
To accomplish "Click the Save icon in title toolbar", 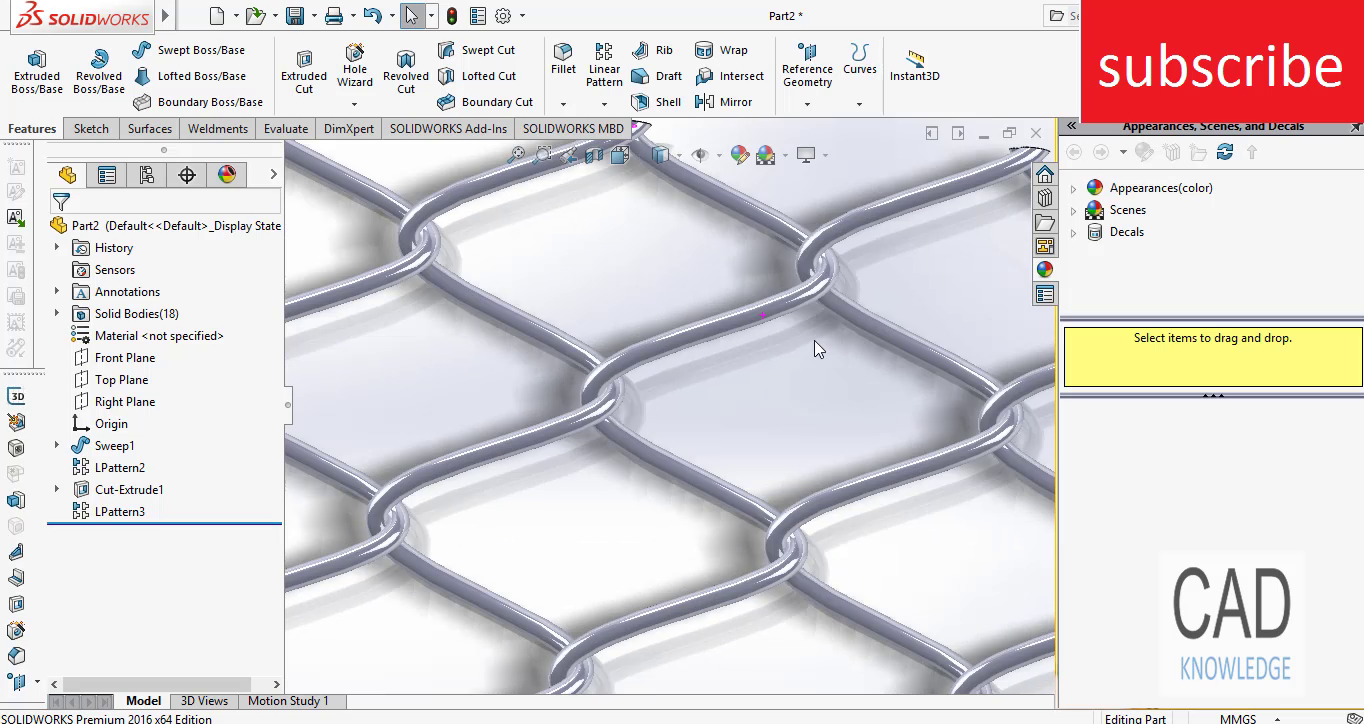I will tap(295, 16).
